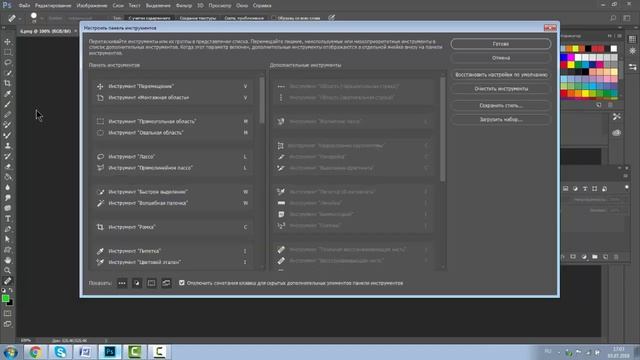Screen dimensions: 640x360
Task: Open the Swatches panel flyout menu
Action: coord(619,36)
